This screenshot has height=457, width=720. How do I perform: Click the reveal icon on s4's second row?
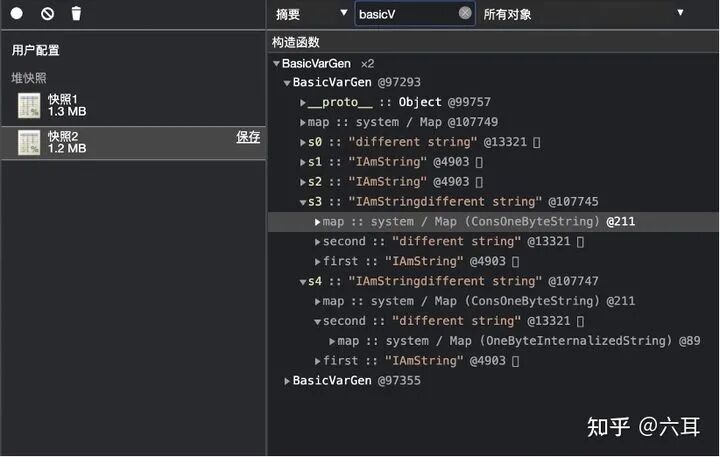[580, 322]
